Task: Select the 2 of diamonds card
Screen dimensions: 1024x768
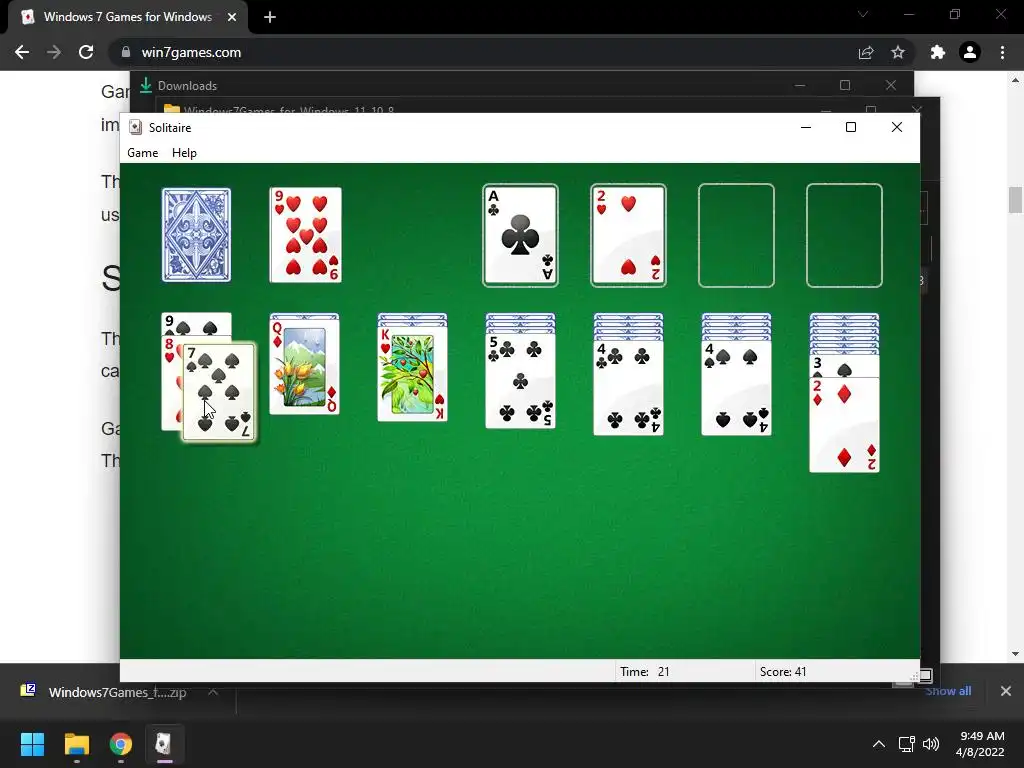Action: coord(844,424)
